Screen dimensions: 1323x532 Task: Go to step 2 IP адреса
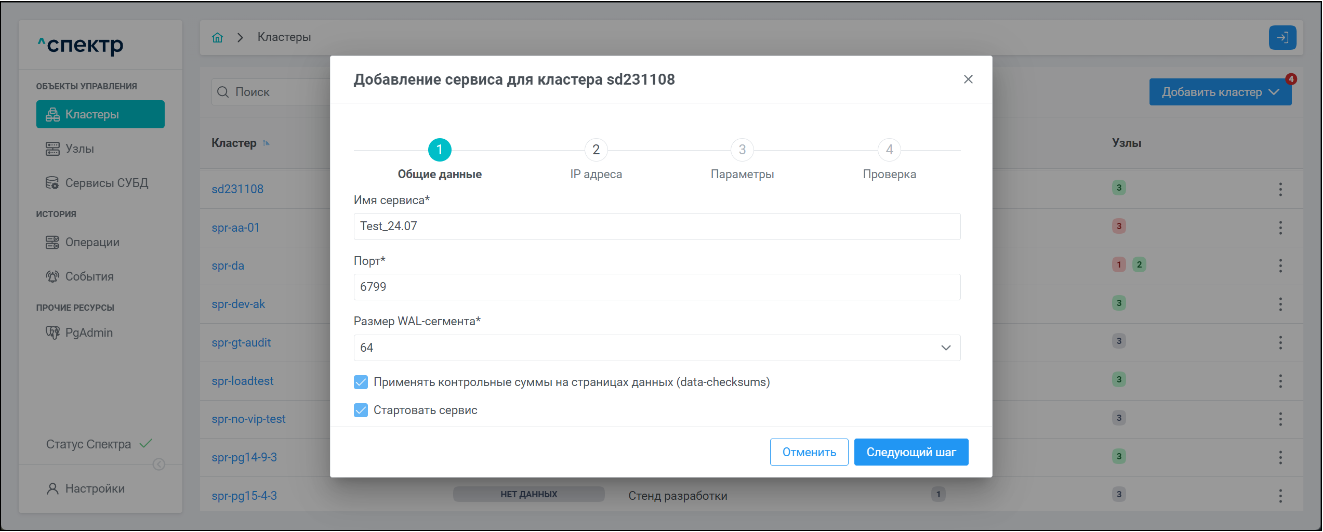595,150
